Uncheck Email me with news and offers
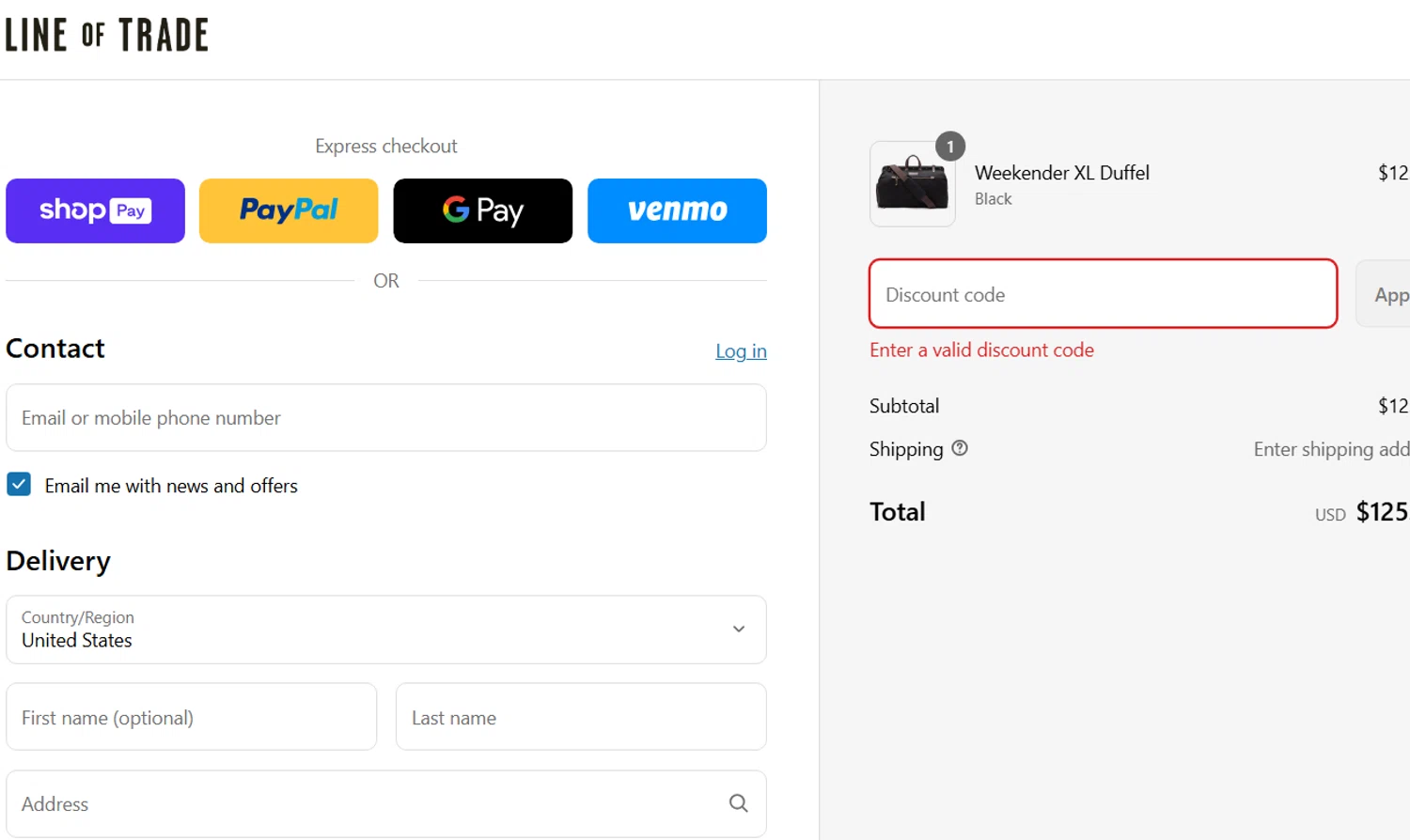Screen dimensions: 1410x840 coord(19,484)
